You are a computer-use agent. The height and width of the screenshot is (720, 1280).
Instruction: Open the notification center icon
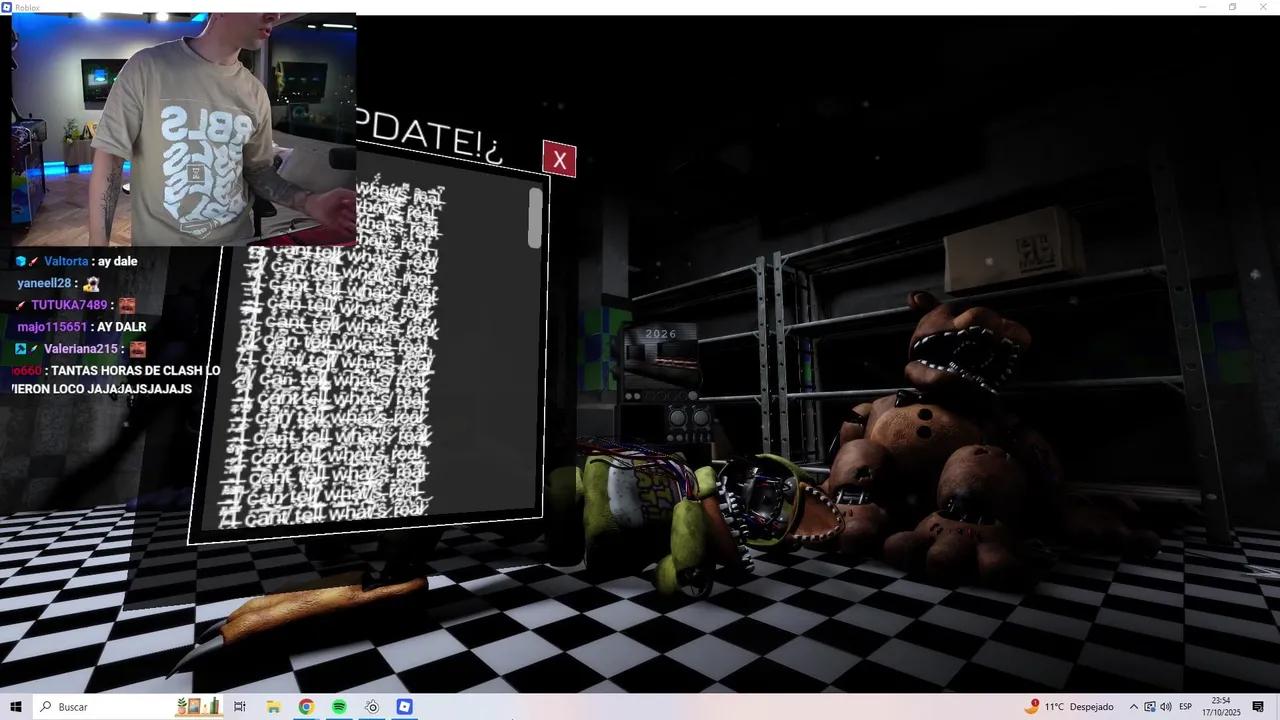[x=1258, y=707]
